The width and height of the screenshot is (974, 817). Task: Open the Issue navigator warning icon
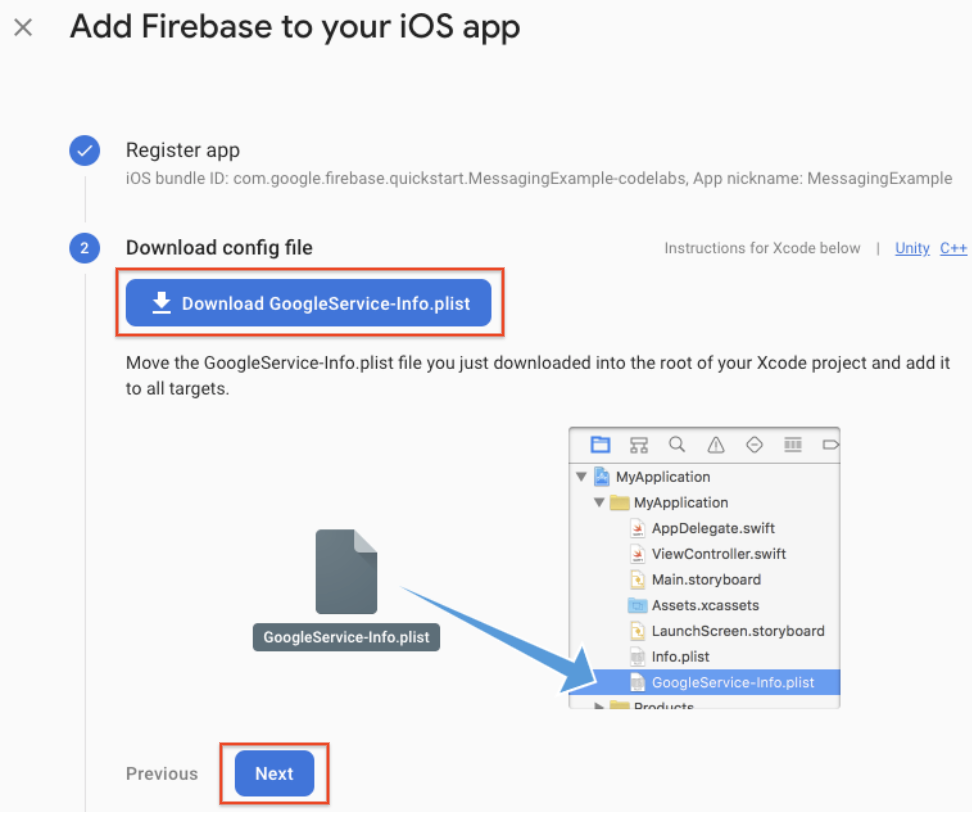click(716, 445)
